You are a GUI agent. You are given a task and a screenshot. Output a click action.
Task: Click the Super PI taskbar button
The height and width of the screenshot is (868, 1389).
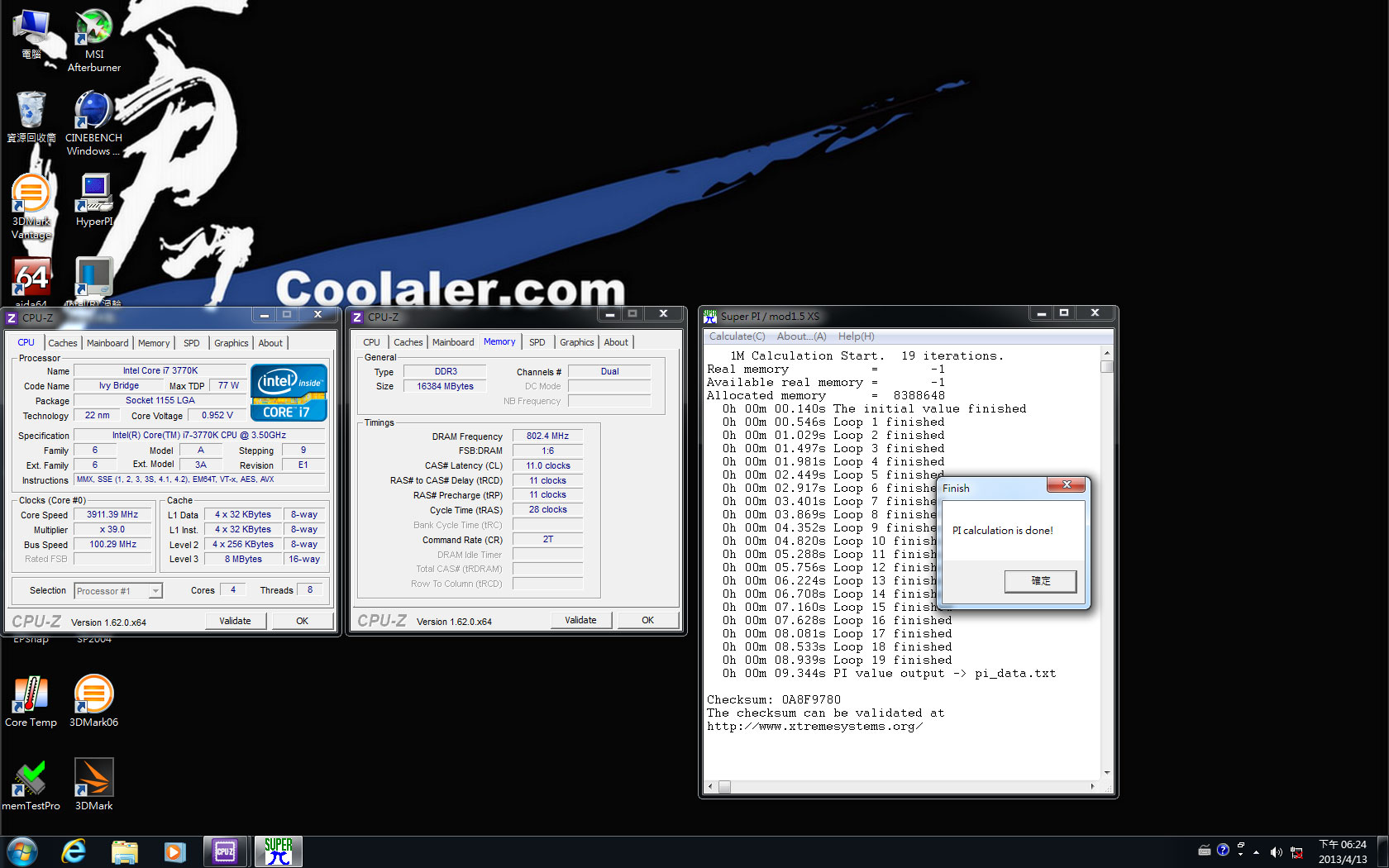tap(279, 851)
